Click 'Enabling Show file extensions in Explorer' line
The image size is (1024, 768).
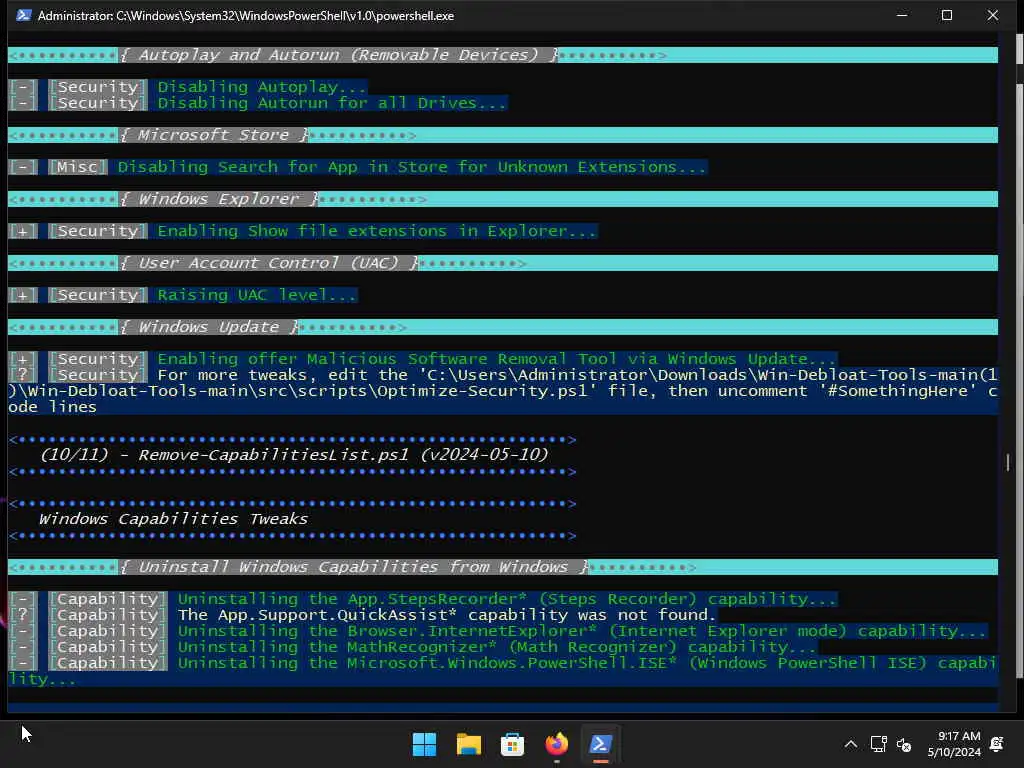point(377,231)
